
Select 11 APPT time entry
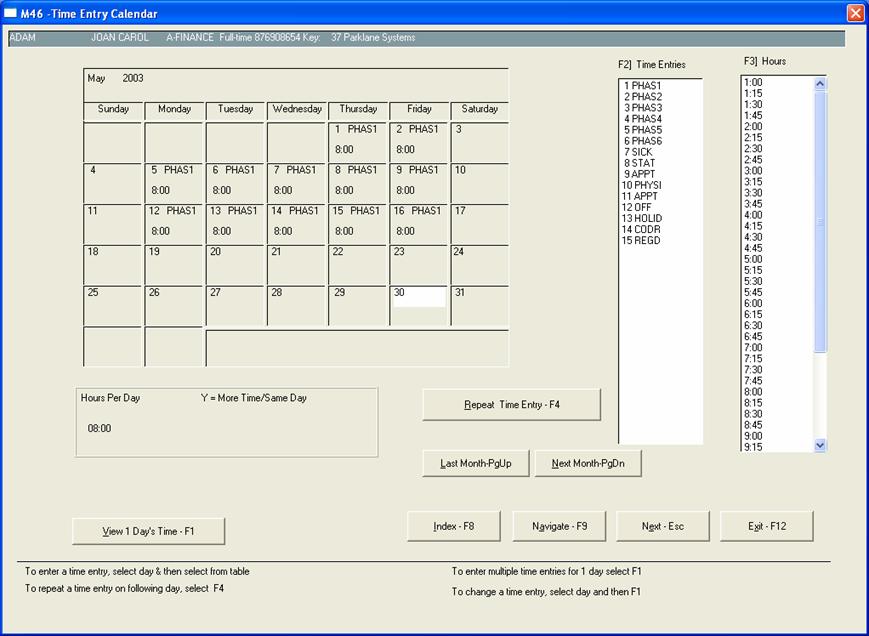[640, 196]
